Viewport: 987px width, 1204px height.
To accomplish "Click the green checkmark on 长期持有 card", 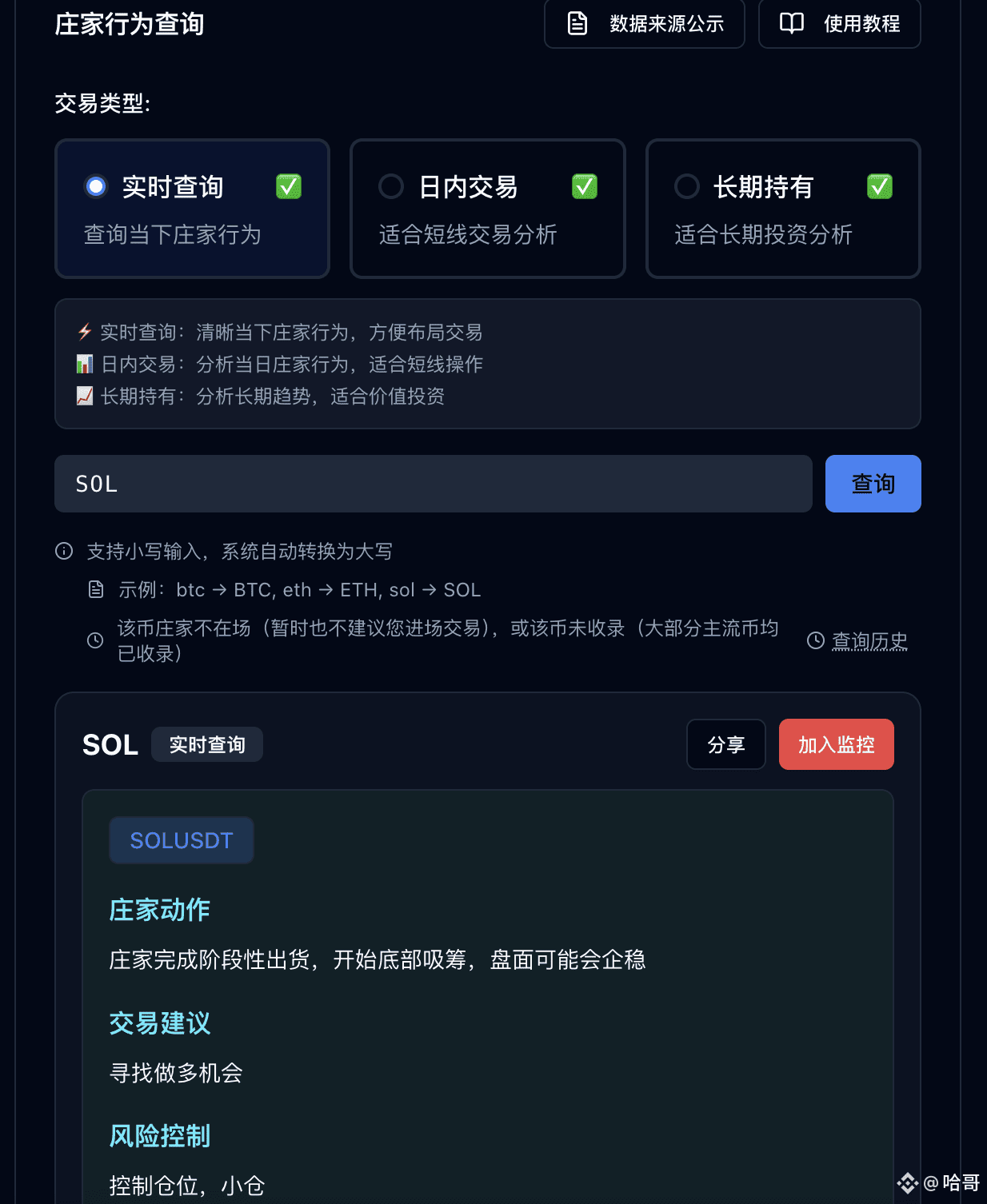I will click(x=880, y=186).
